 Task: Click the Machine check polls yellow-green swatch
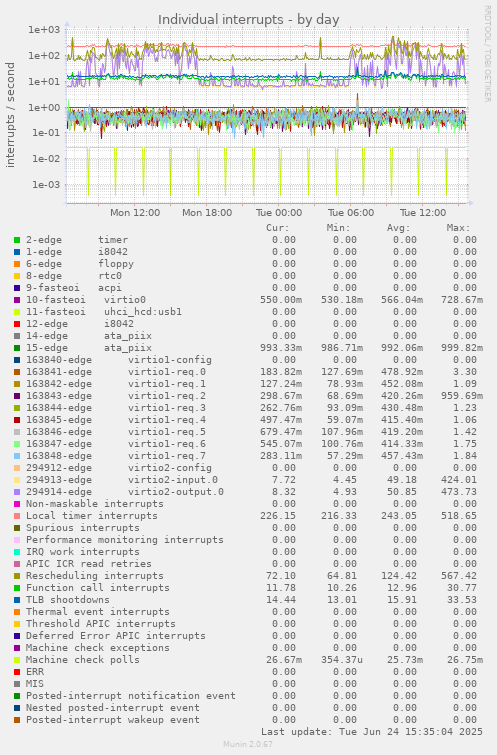click(x=17, y=660)
